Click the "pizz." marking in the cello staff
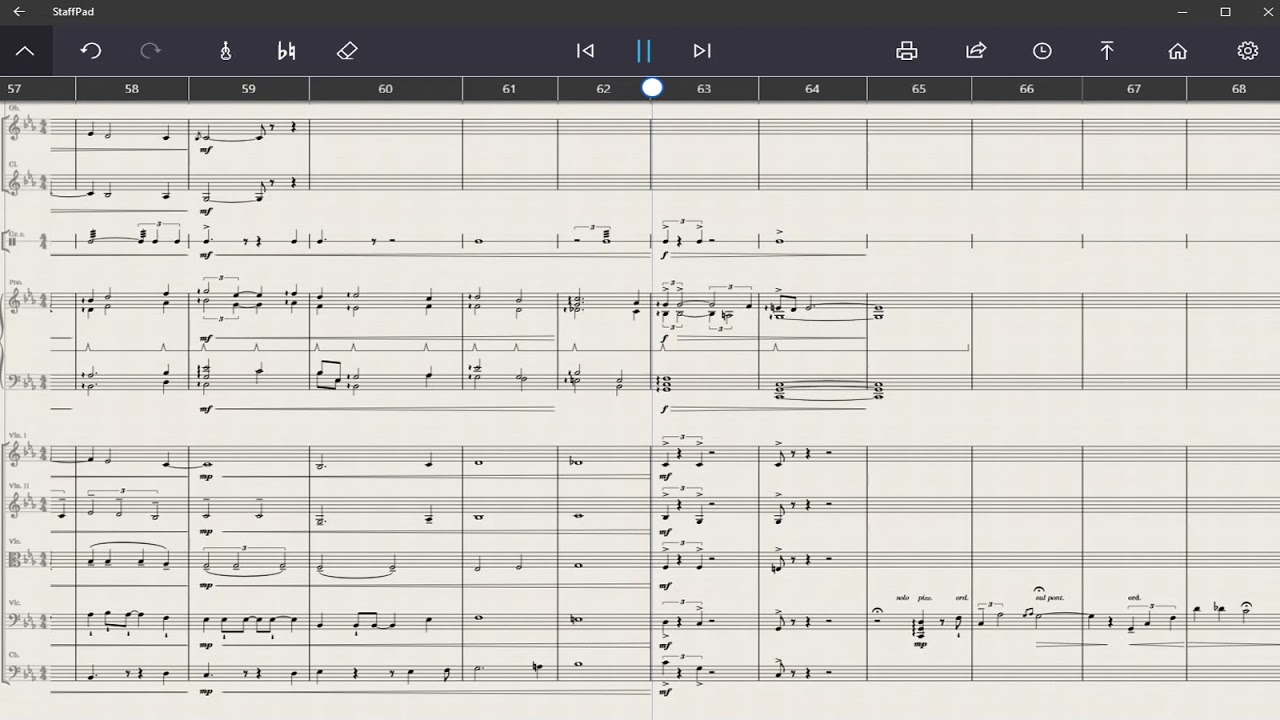Viewport: 1280px width, 720px height. click(x=925, y=598)
